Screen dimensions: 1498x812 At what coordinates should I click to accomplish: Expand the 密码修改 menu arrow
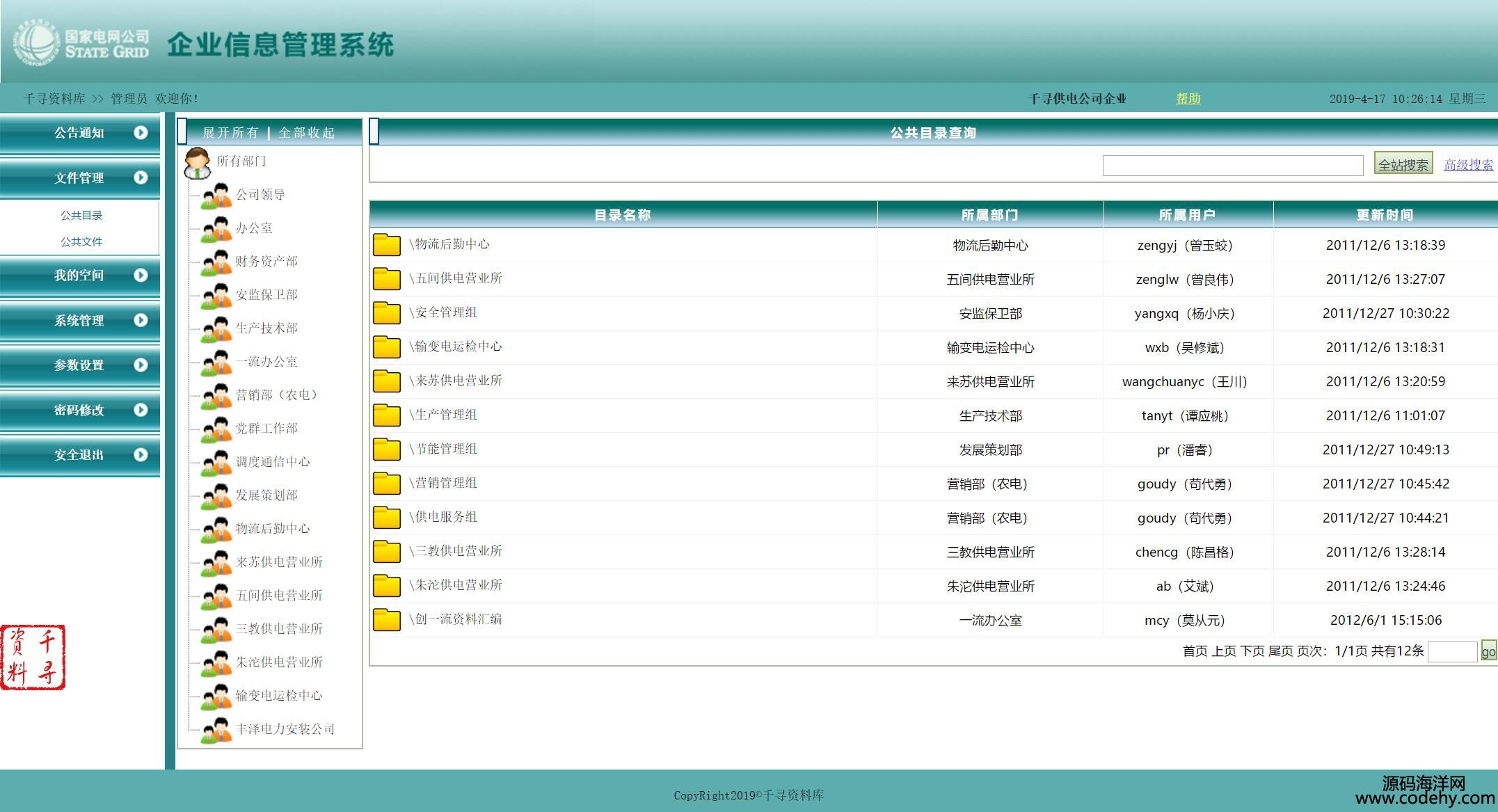(141, 410)
